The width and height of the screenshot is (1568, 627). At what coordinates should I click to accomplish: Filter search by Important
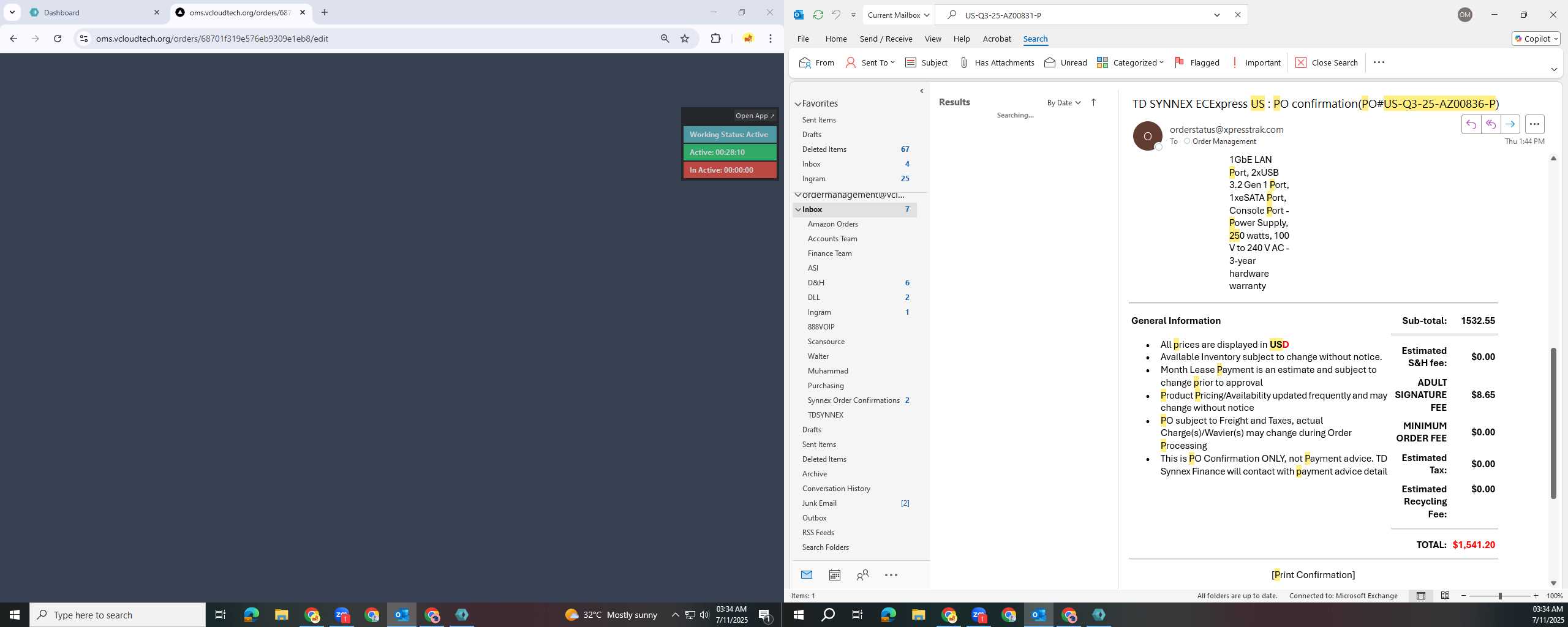[1256, 62]
